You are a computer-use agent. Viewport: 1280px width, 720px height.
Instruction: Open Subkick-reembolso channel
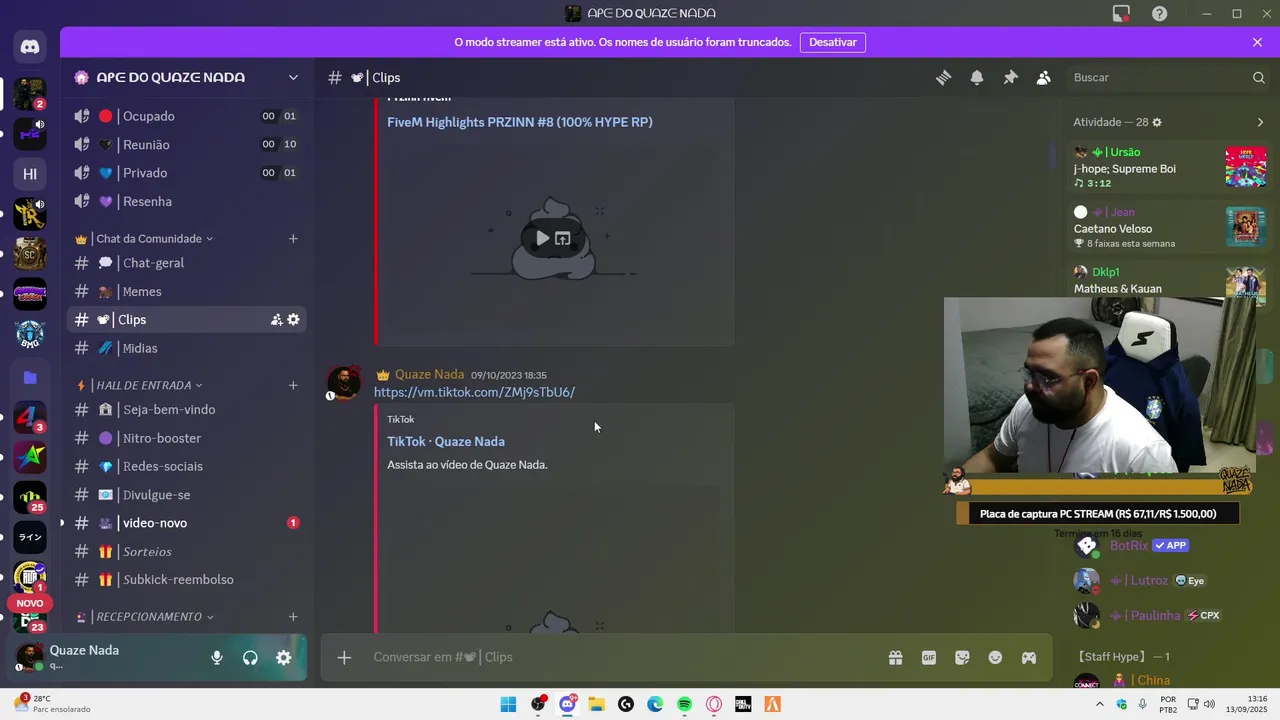tap(186, 580)
